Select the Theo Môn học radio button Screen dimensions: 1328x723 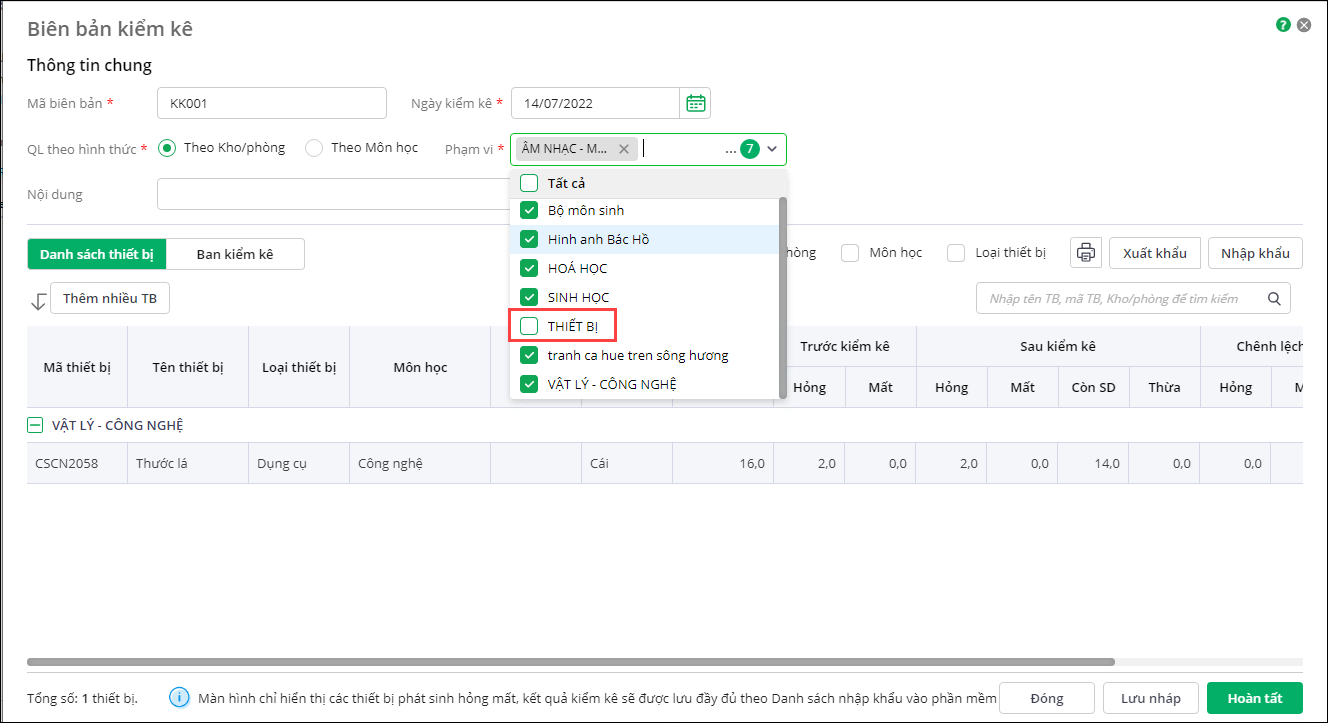(314, 148)
